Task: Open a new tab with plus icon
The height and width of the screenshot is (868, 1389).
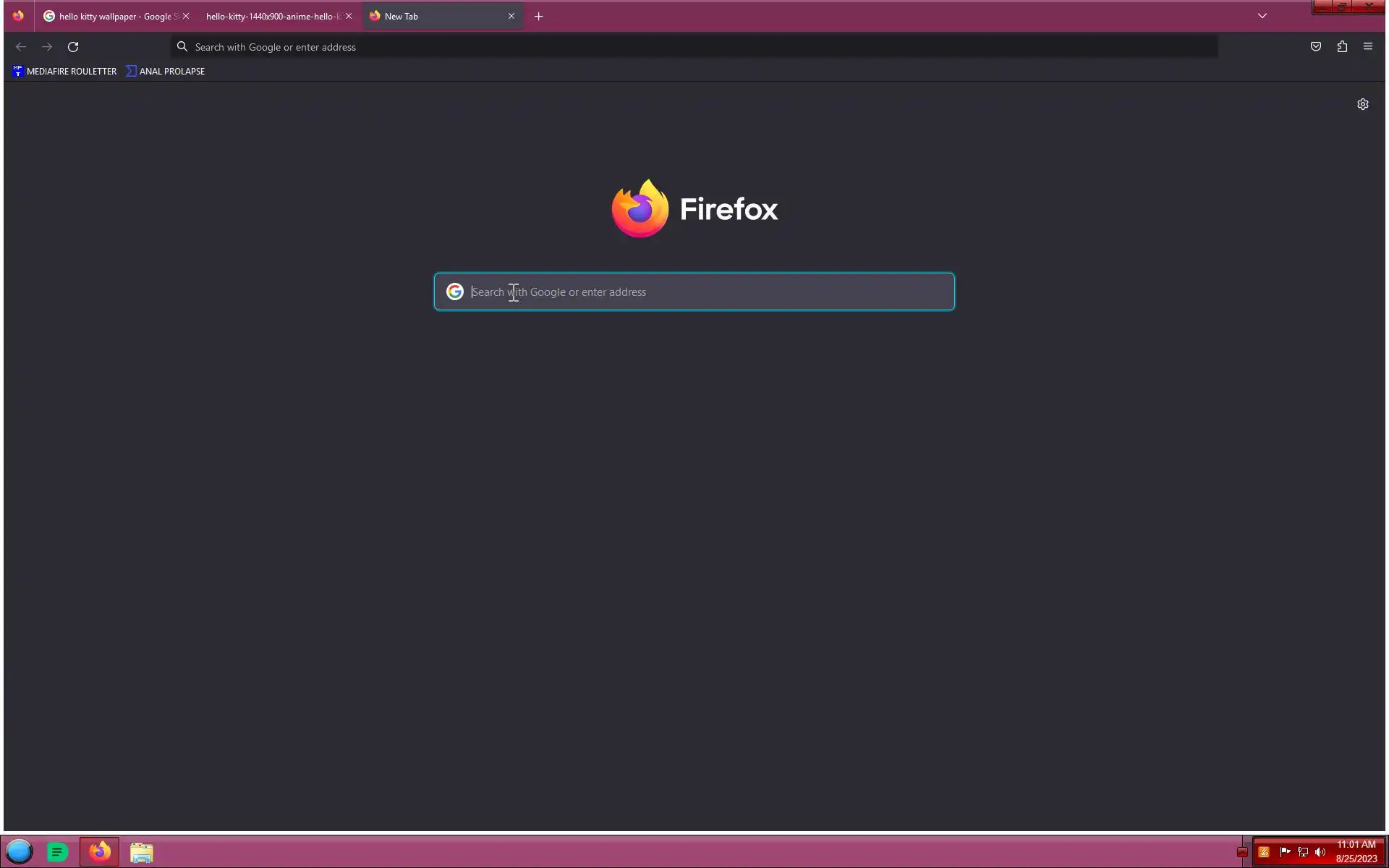Action: [x=538, y=17]
